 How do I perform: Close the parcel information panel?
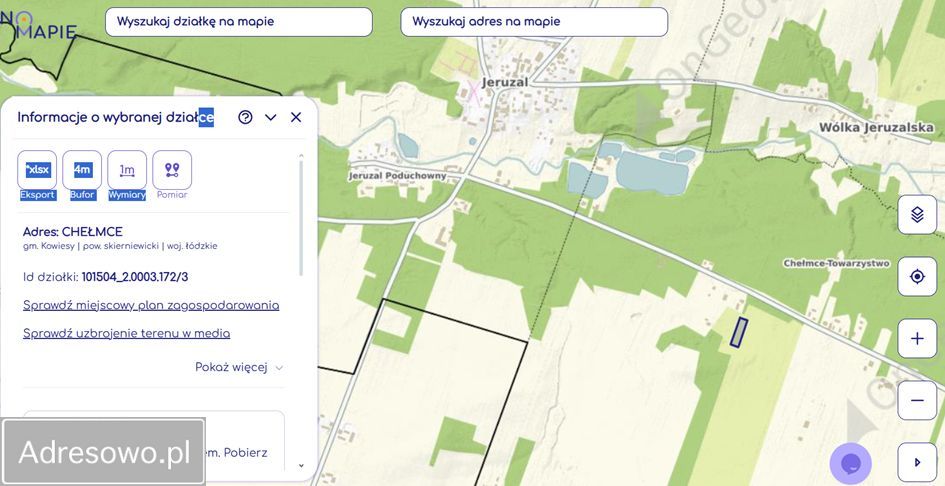(296, 118)
